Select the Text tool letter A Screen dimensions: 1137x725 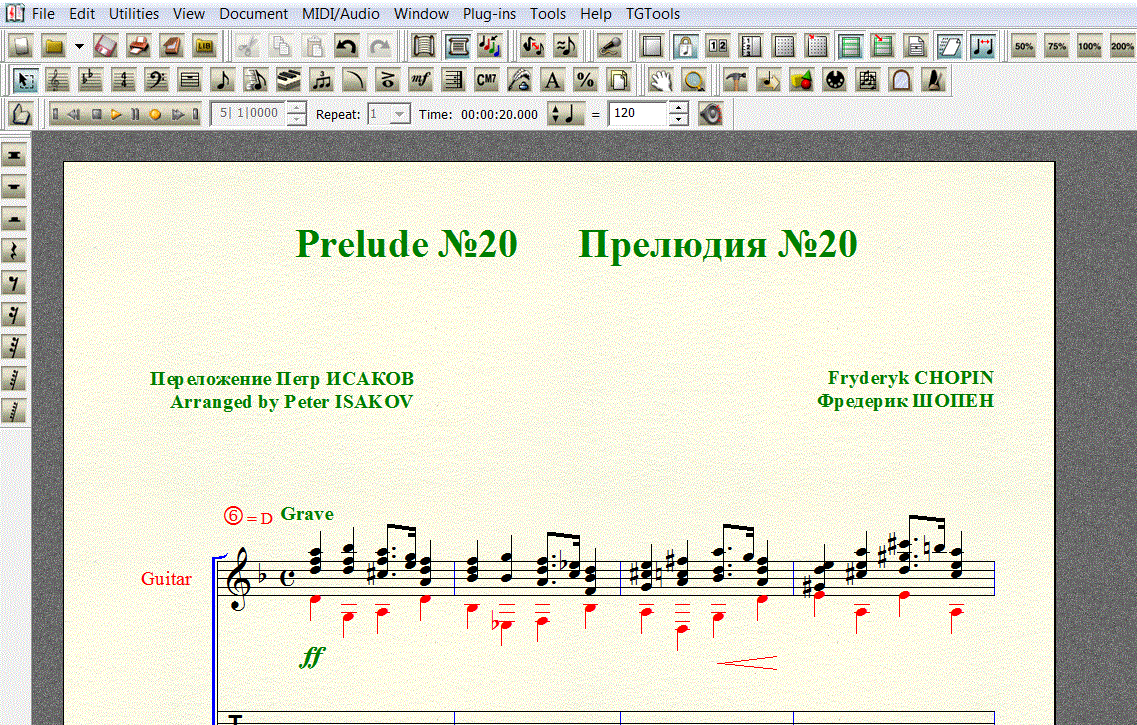(553, 80)
